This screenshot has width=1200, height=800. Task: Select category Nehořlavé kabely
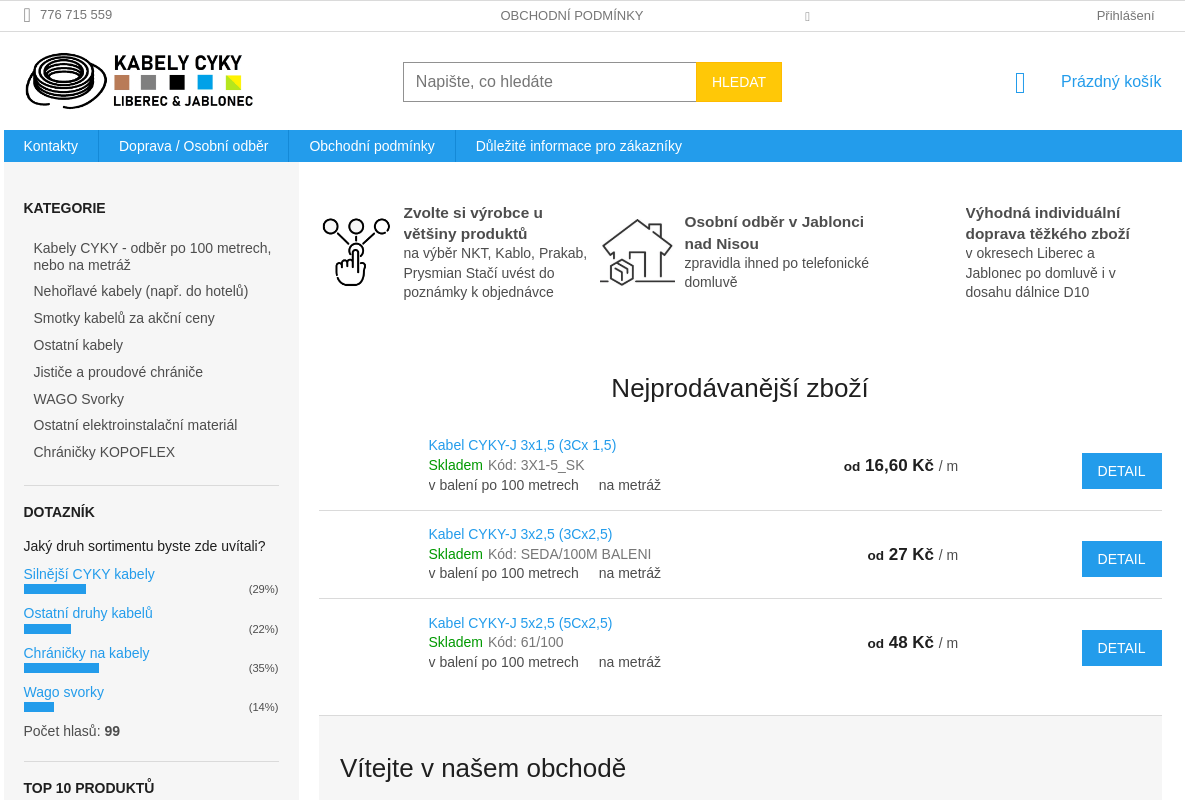point(141,291)
